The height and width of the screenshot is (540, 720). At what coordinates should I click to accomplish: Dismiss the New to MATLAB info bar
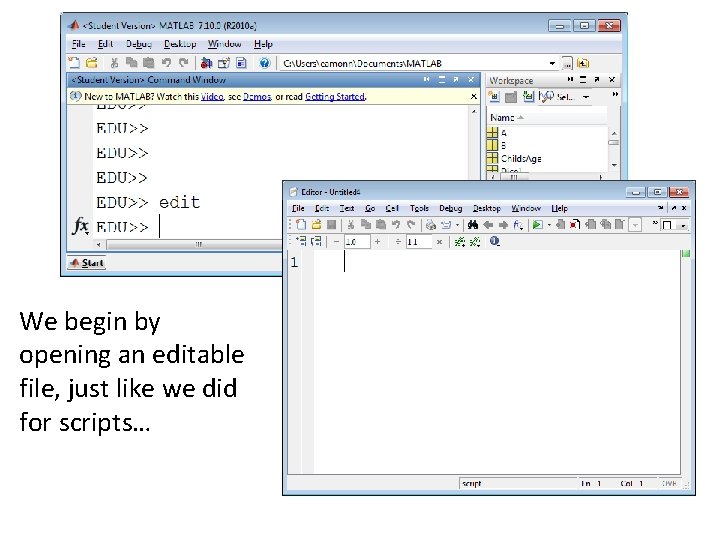click(473, 96)
